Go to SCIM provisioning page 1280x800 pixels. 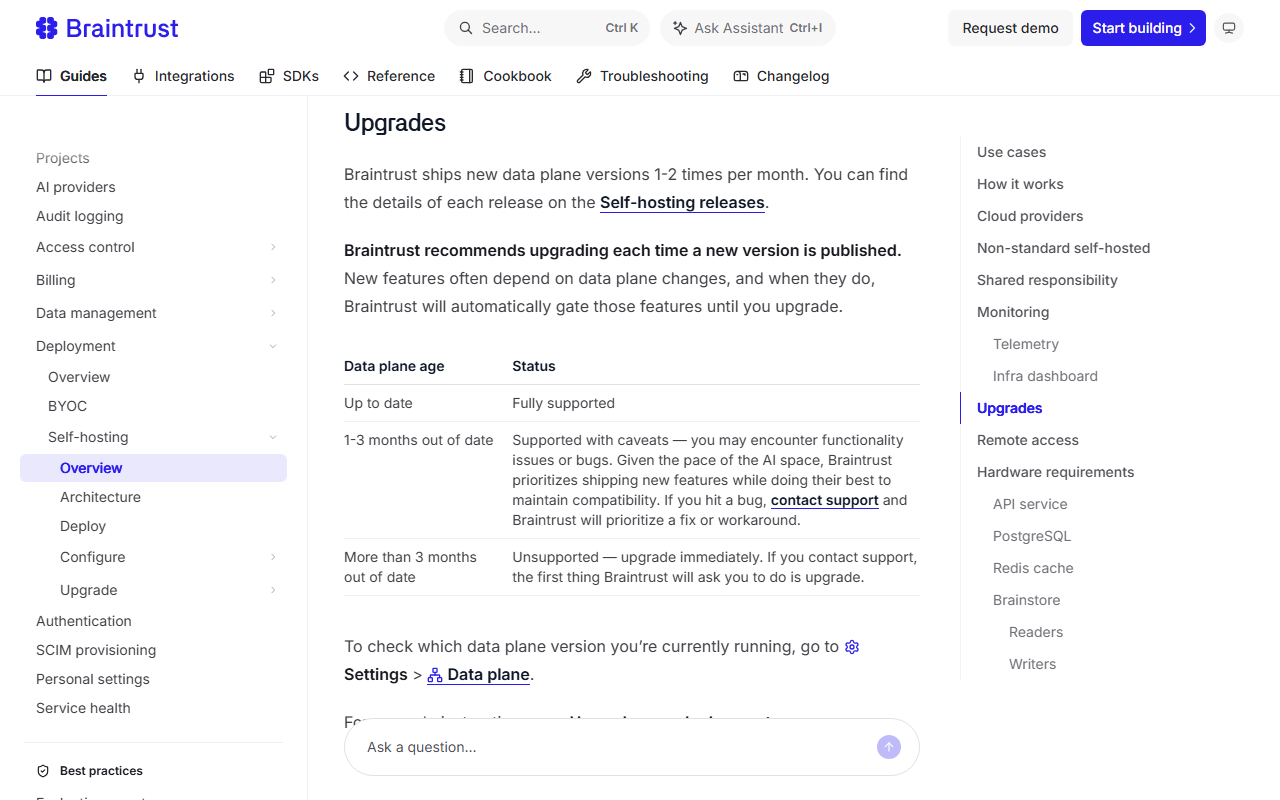(x=96, y=650)
